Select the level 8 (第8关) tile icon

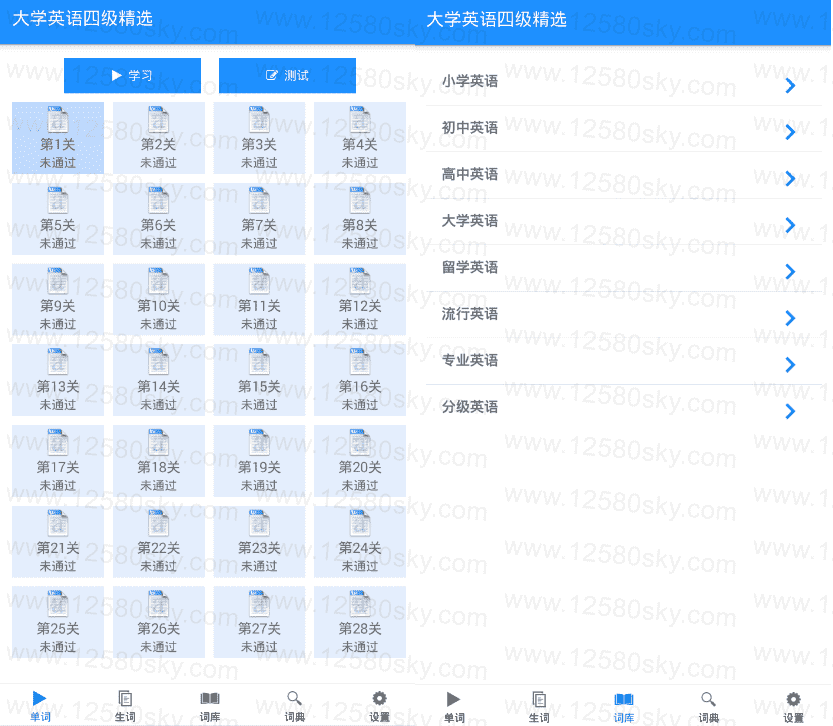[x=359, y=202]
